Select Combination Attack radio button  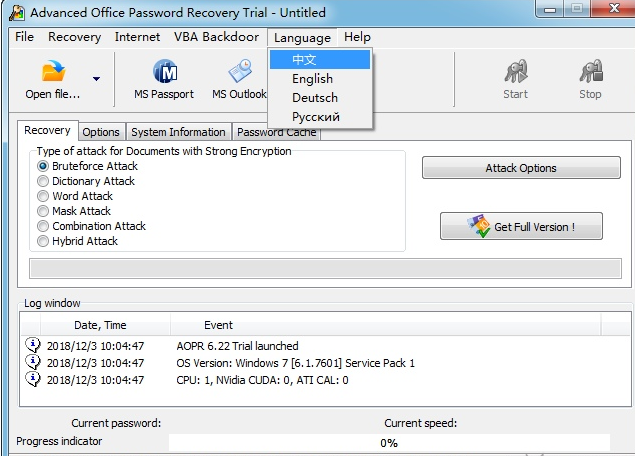click(43, 226)
